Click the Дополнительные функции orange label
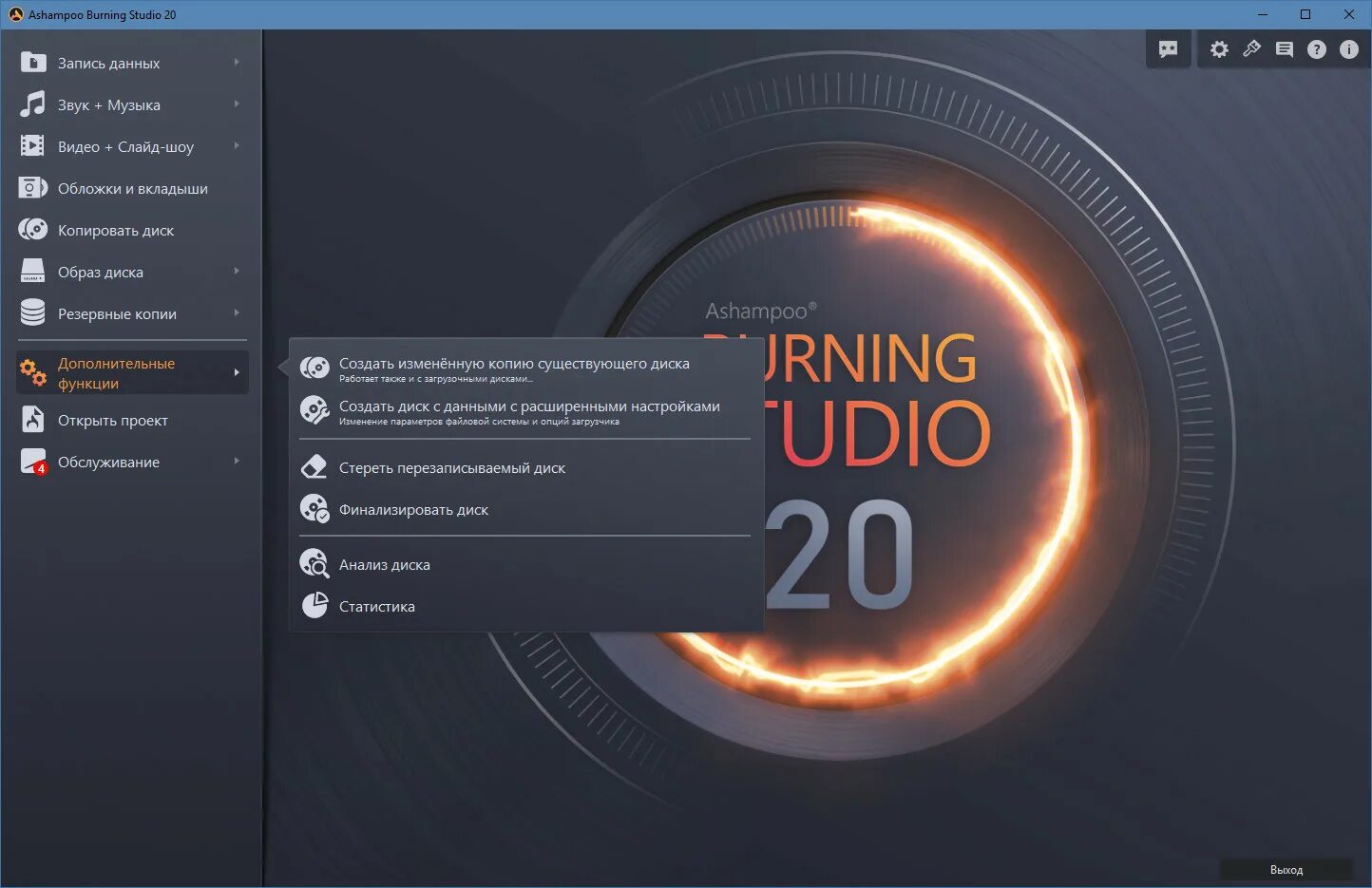Image resolution: width=1372 pixels, height=888 pixels. [116, 373]
